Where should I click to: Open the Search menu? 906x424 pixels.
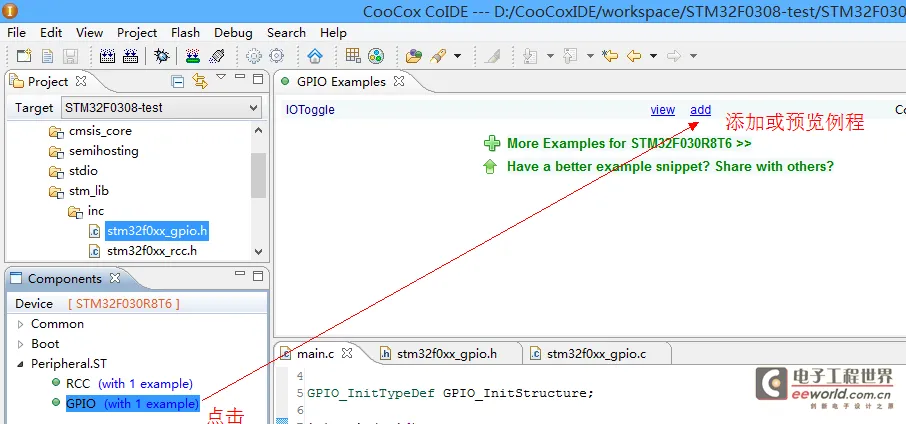coord(286,32)
